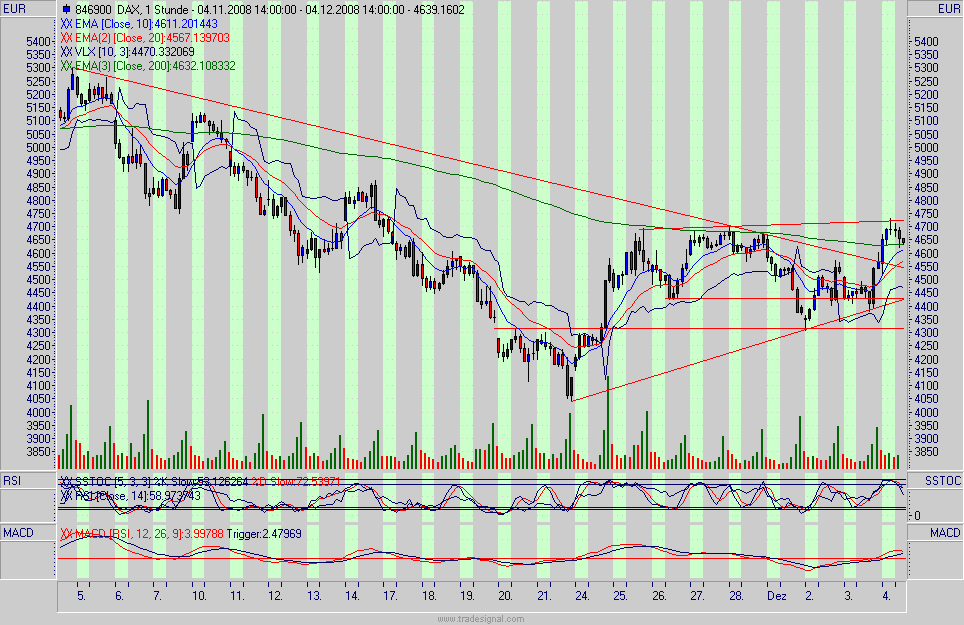Image resolution: width=964 pixels, height=625 pixels.
Task: Click the 5400 label on the left price axis
Action: coord(39,41)
